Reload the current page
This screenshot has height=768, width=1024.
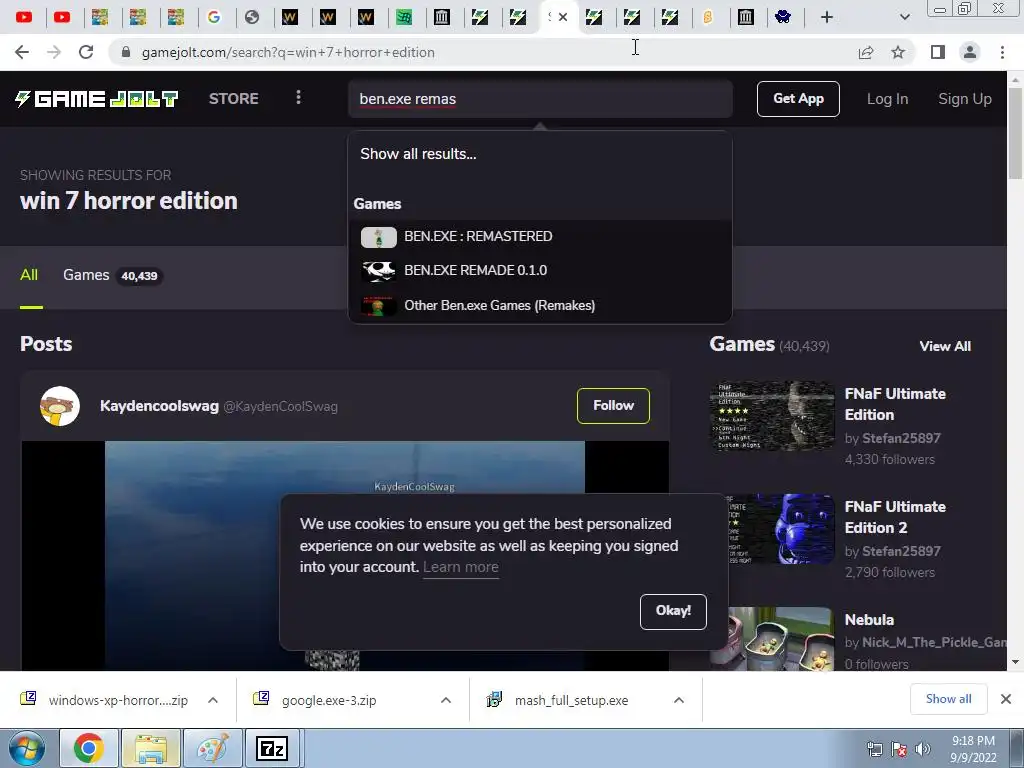tap(86, 52)
